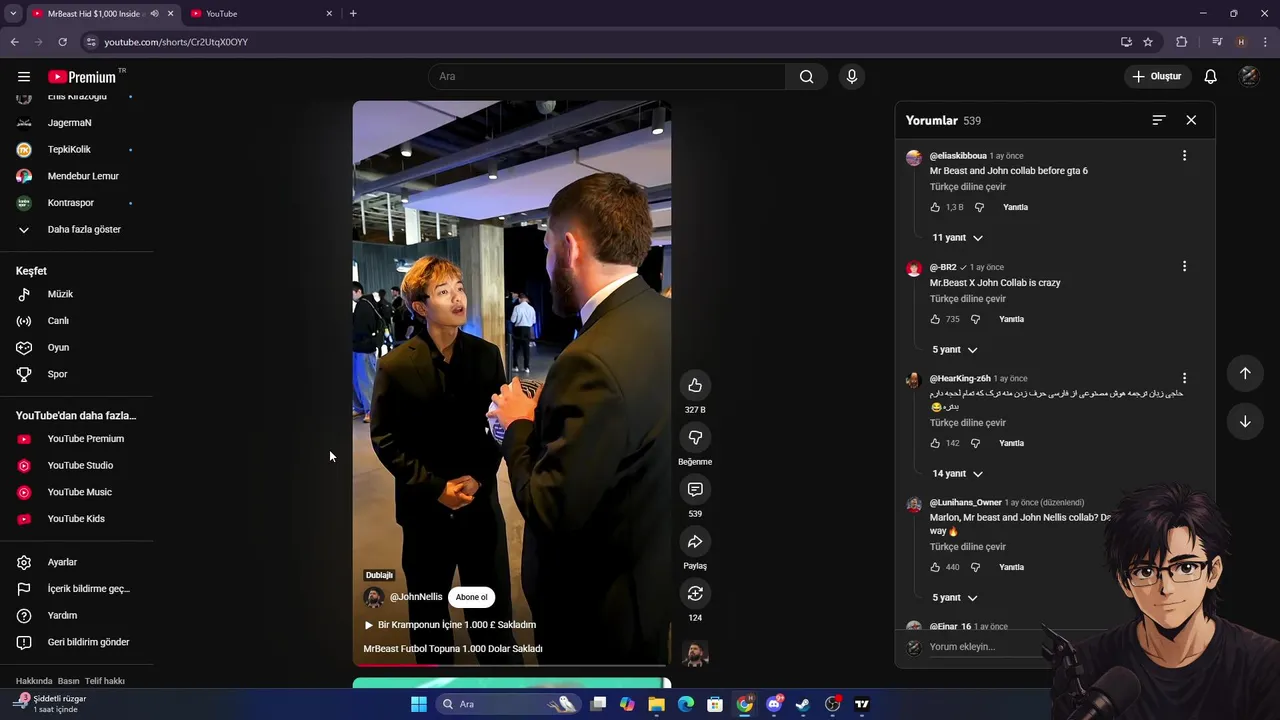Image resolution: width=1280 pixels, height=720 pixels.
Task: Open options menu for @-BR2 comment
Action: [x=1184, y=267]
